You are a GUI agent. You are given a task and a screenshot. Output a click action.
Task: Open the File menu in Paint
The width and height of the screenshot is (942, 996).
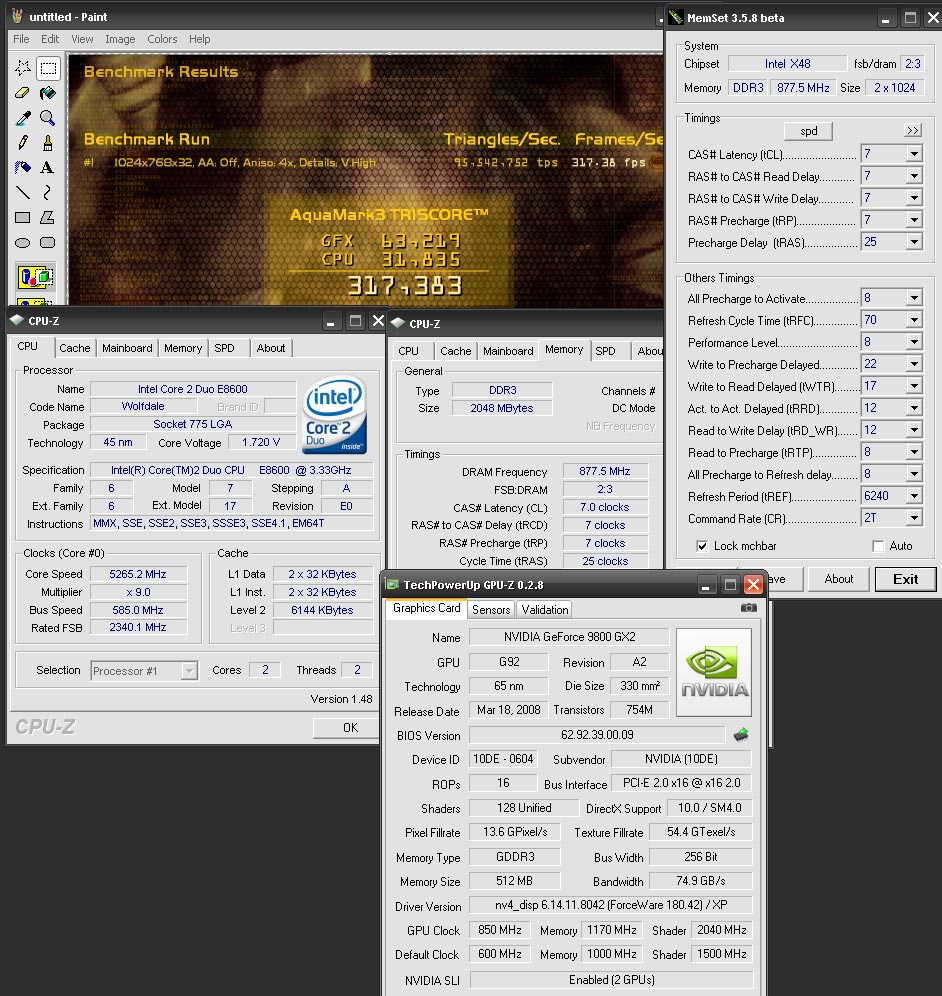click(x=21, y=39)
